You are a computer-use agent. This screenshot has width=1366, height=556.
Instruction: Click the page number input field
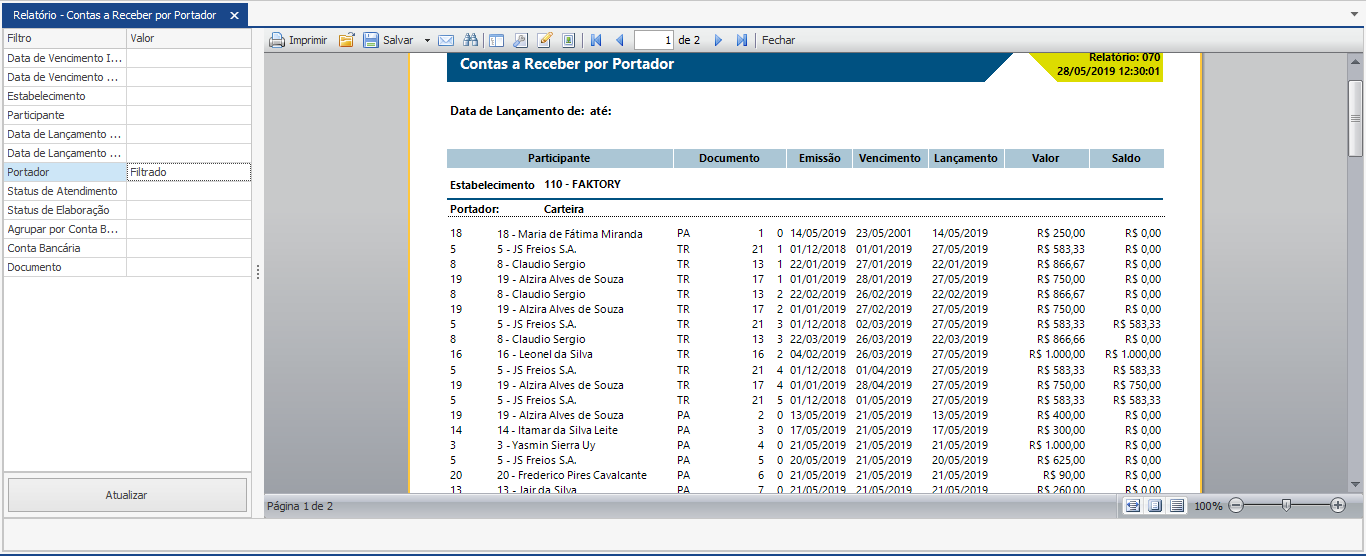pyautogui.click(x=654, y=40)
